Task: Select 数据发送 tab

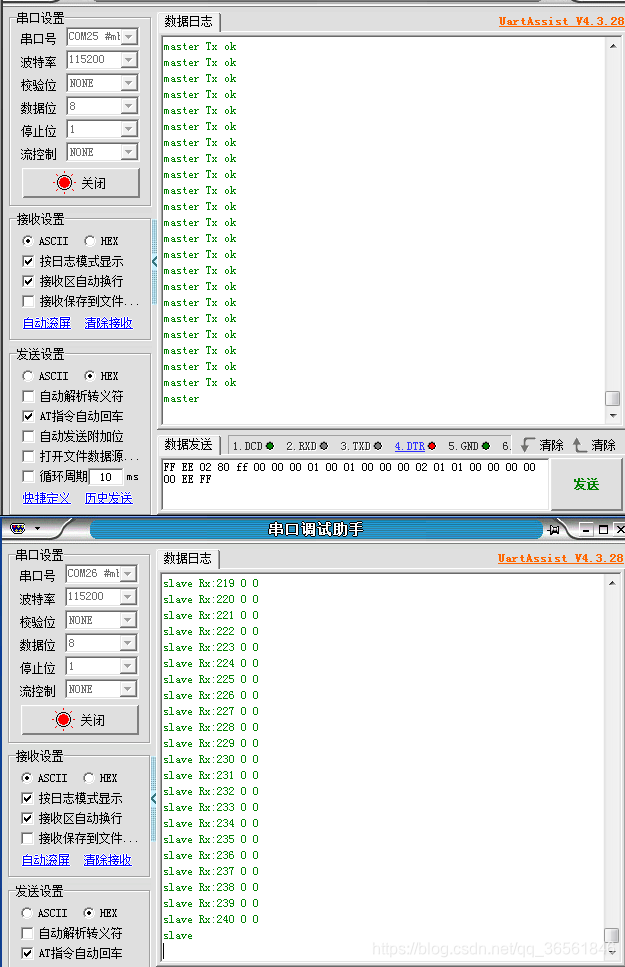Action: (x=189, y=445)
